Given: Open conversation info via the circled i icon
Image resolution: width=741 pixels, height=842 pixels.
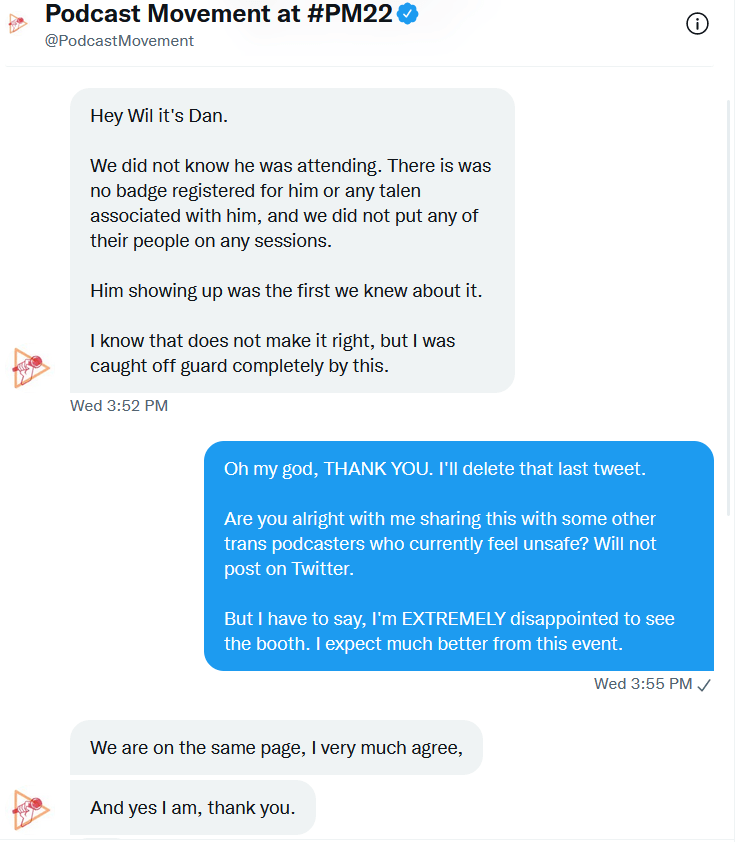Looking at the screenshot, I should (697, 25).
